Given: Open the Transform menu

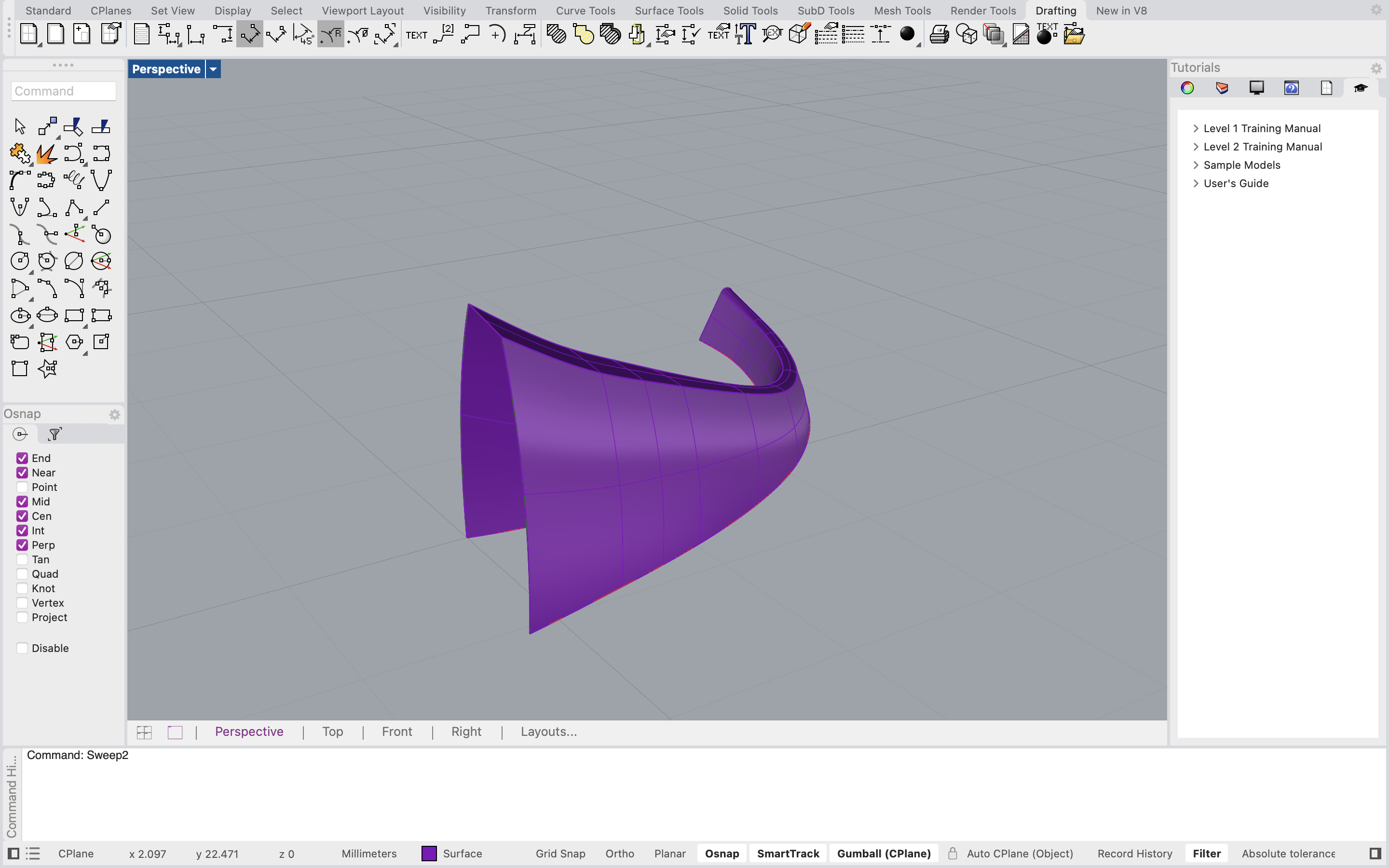Looking at the screenshot, I should click(511, 10).
